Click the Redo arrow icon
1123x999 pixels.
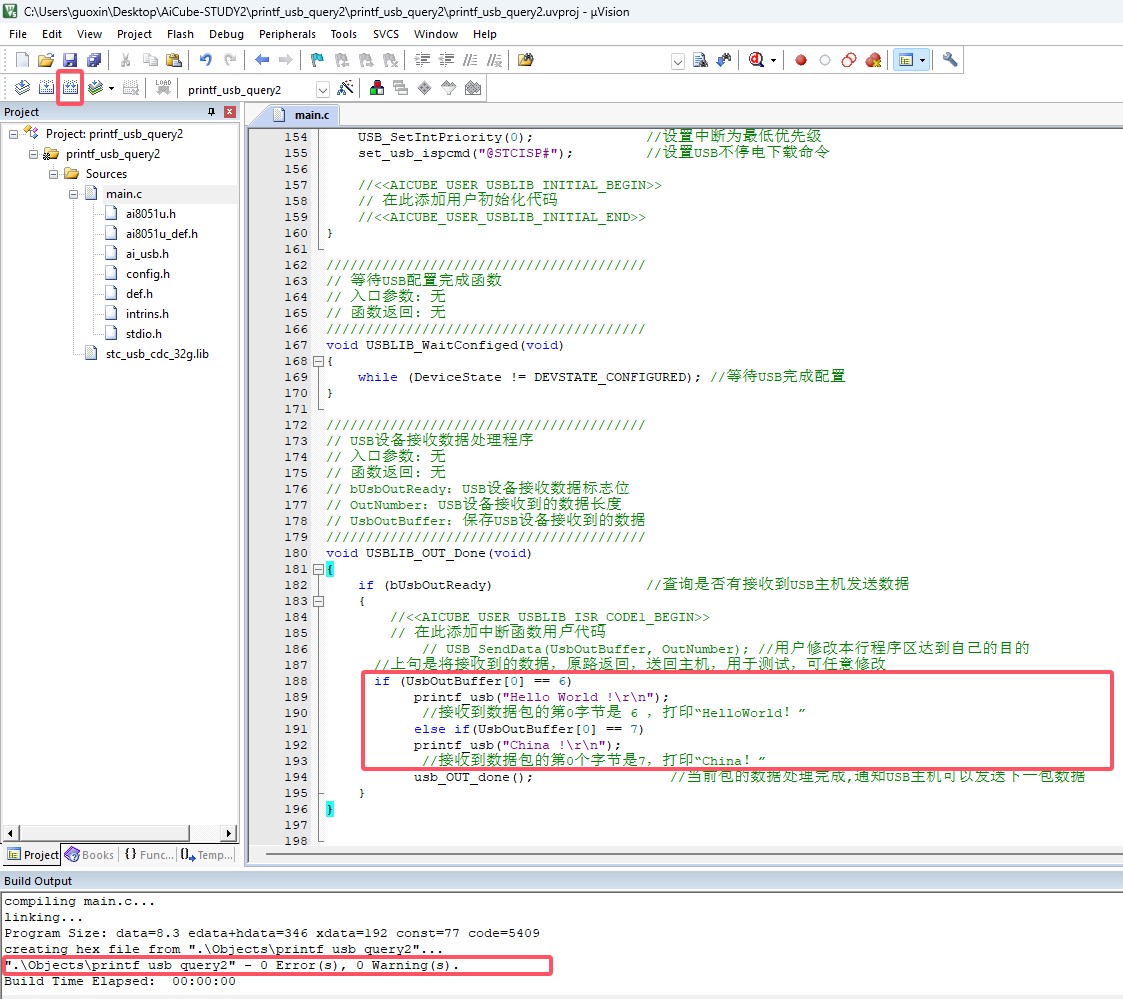230,60
